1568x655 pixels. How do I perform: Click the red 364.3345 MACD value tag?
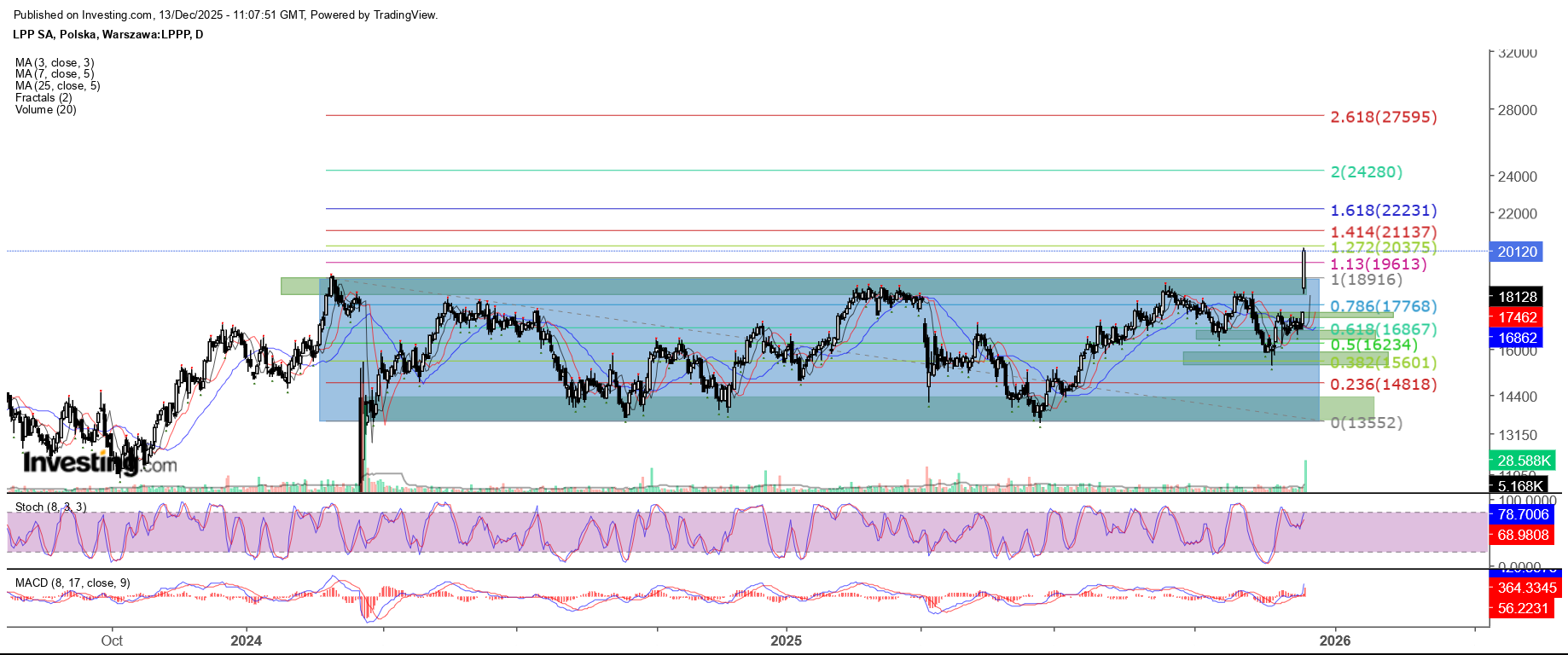pyautogui.click(x=1527, y=588)
